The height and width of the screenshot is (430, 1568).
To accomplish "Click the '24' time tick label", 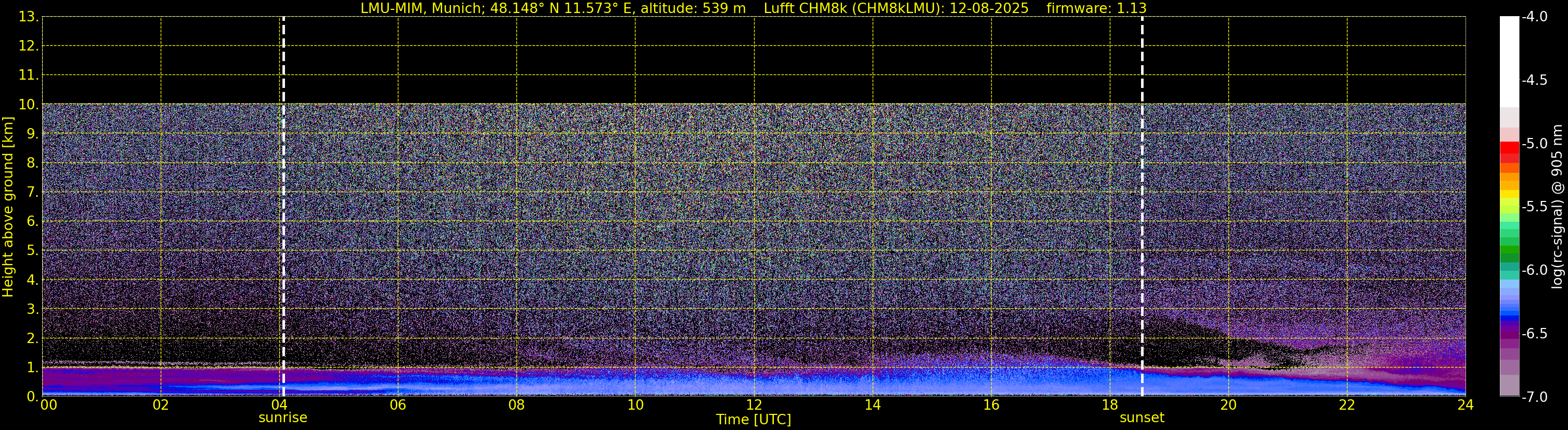I will click(x=1466, y=405).
